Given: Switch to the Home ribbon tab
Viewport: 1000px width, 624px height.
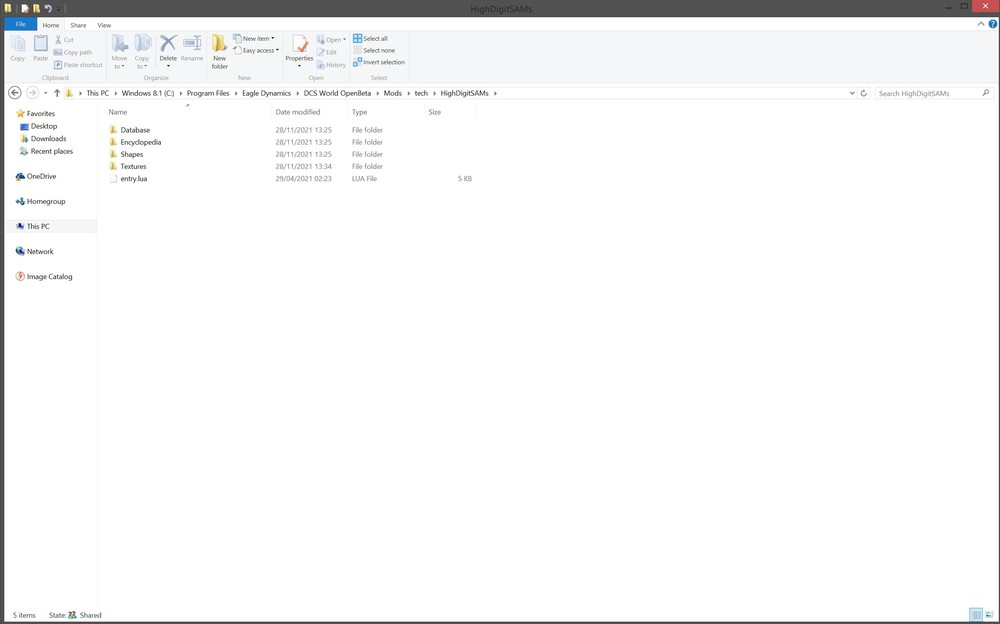Looking at the screenshot, I should (x=51, y=25).
